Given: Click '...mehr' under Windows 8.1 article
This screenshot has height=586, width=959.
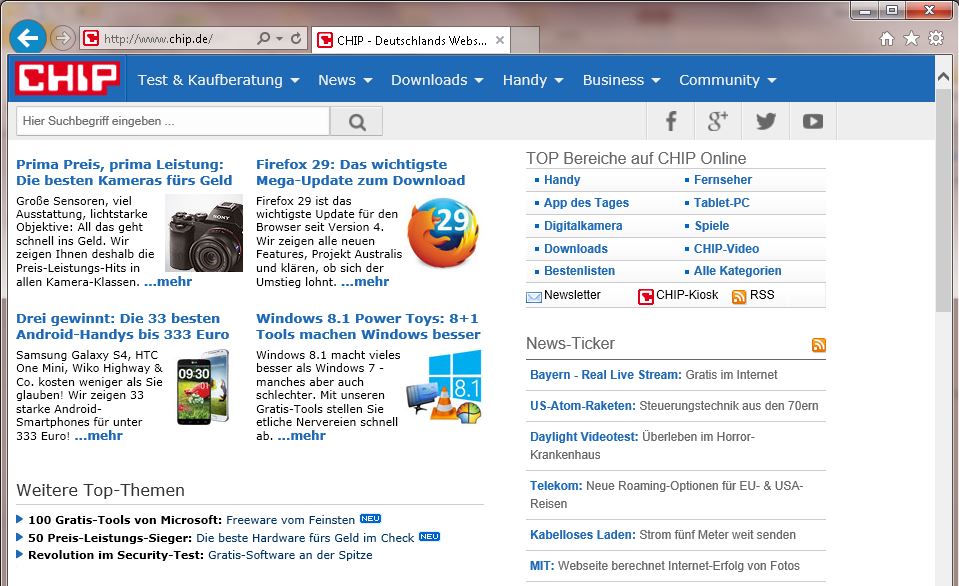Looking at the screenshot, I should tap(302, 436).
